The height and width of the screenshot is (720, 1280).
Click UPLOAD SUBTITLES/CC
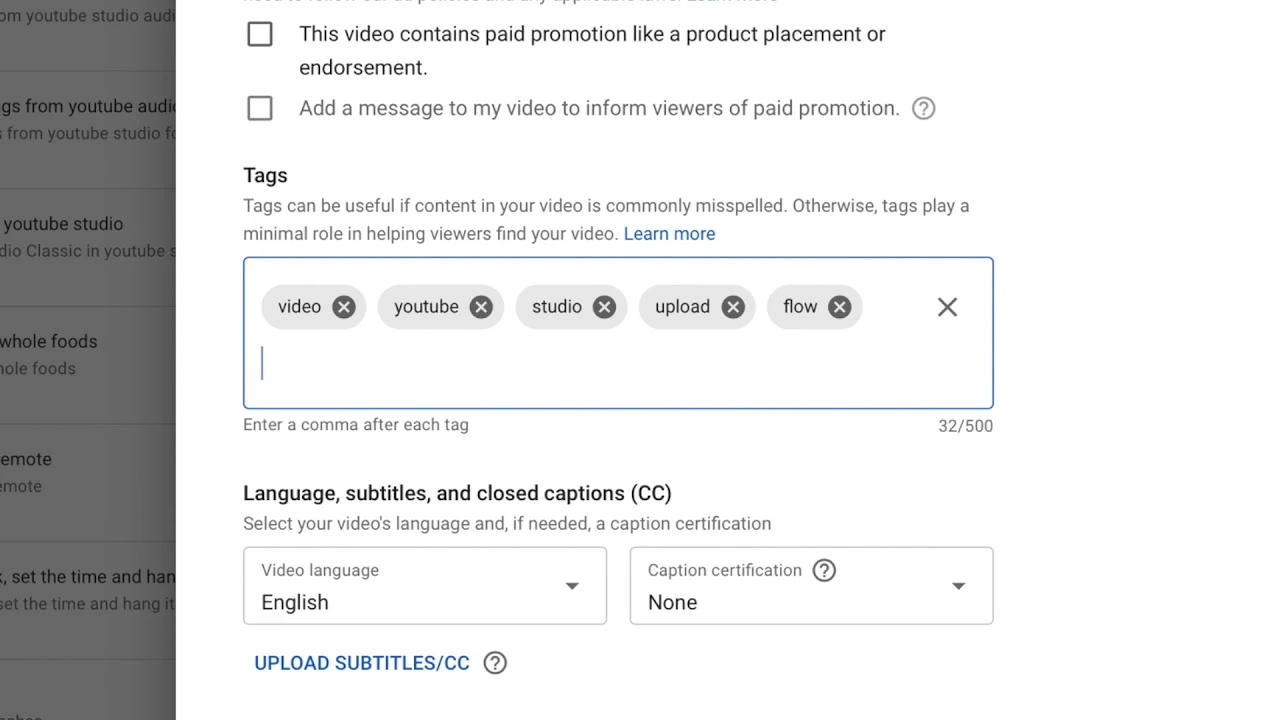click(361, 663)
